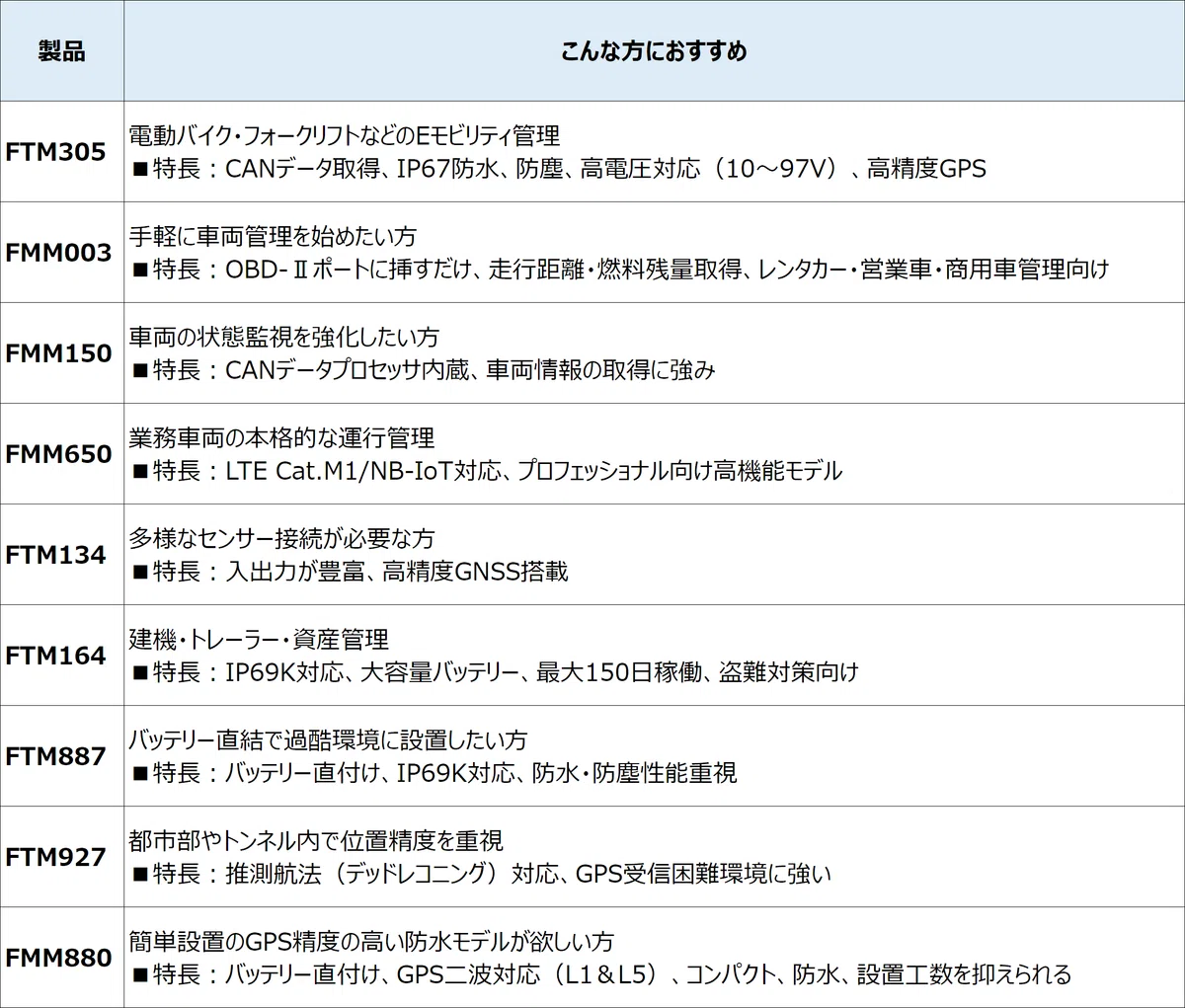The image size is (1185, 1008).
Task: Click the line 電動バイク・フォークリフトなどのEモビリティ管理
Action: (x=345, y=135)
